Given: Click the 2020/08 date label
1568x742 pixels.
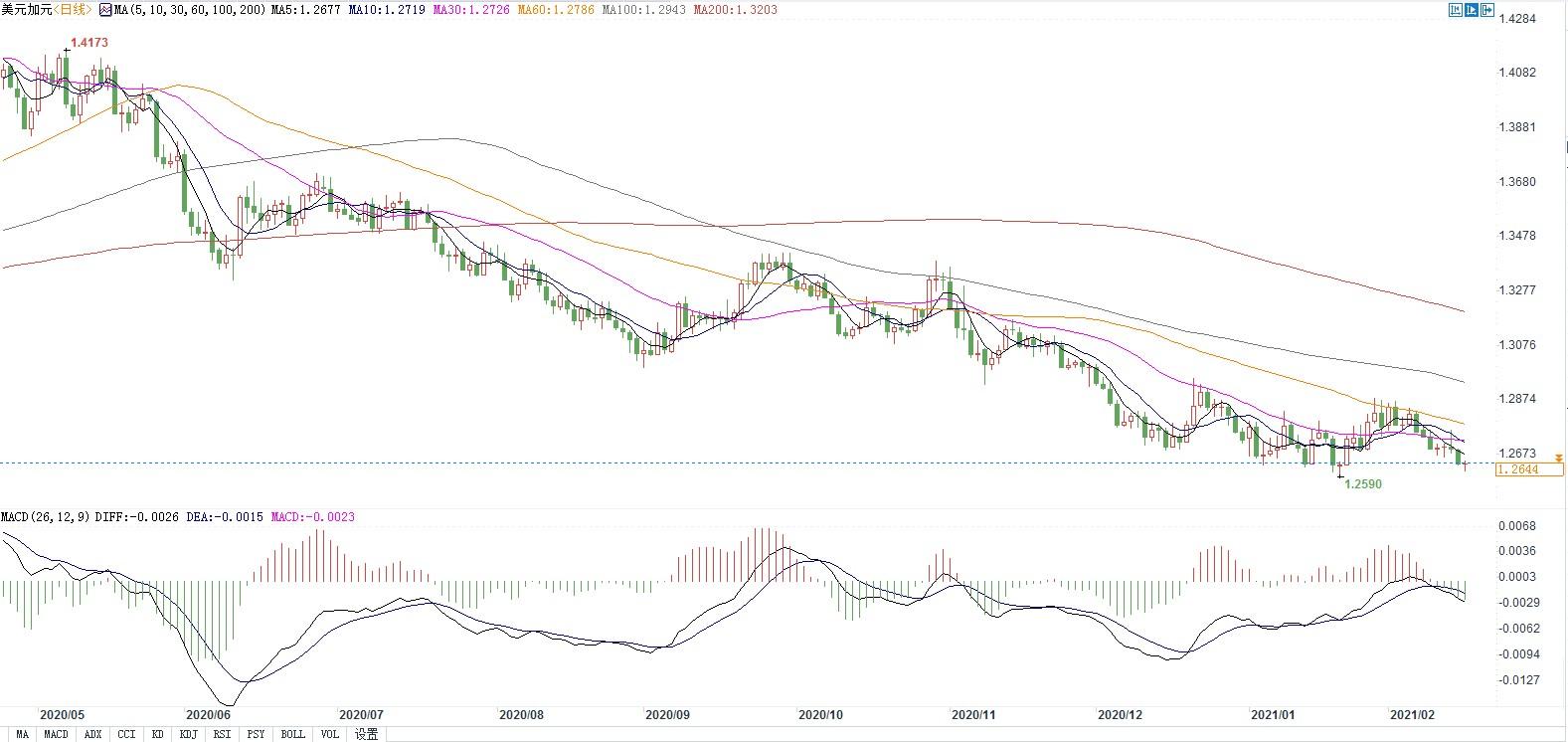Looking at the screenshot, I should pos(521,715).
